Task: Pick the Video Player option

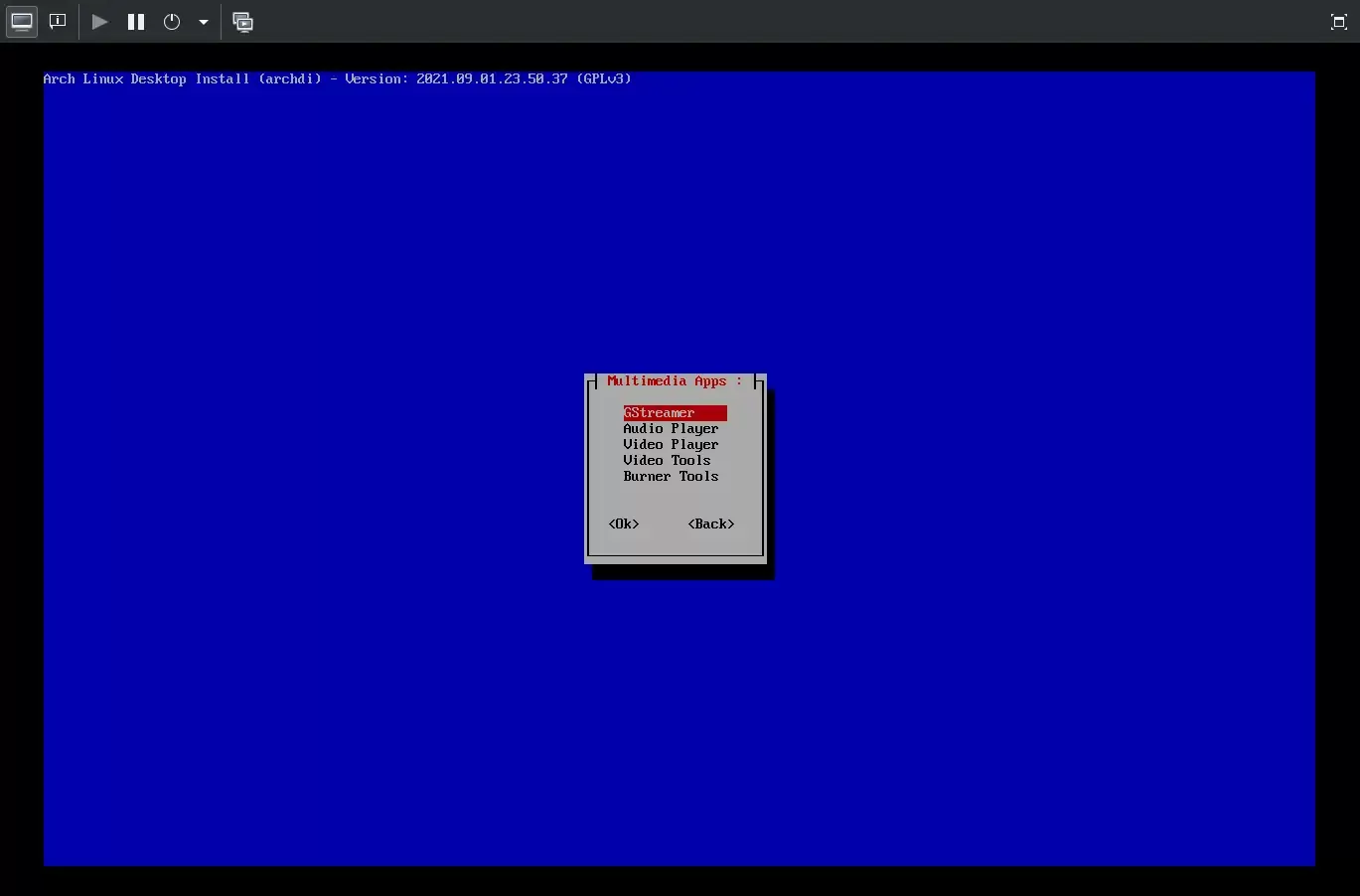Action: pos(671,445)
